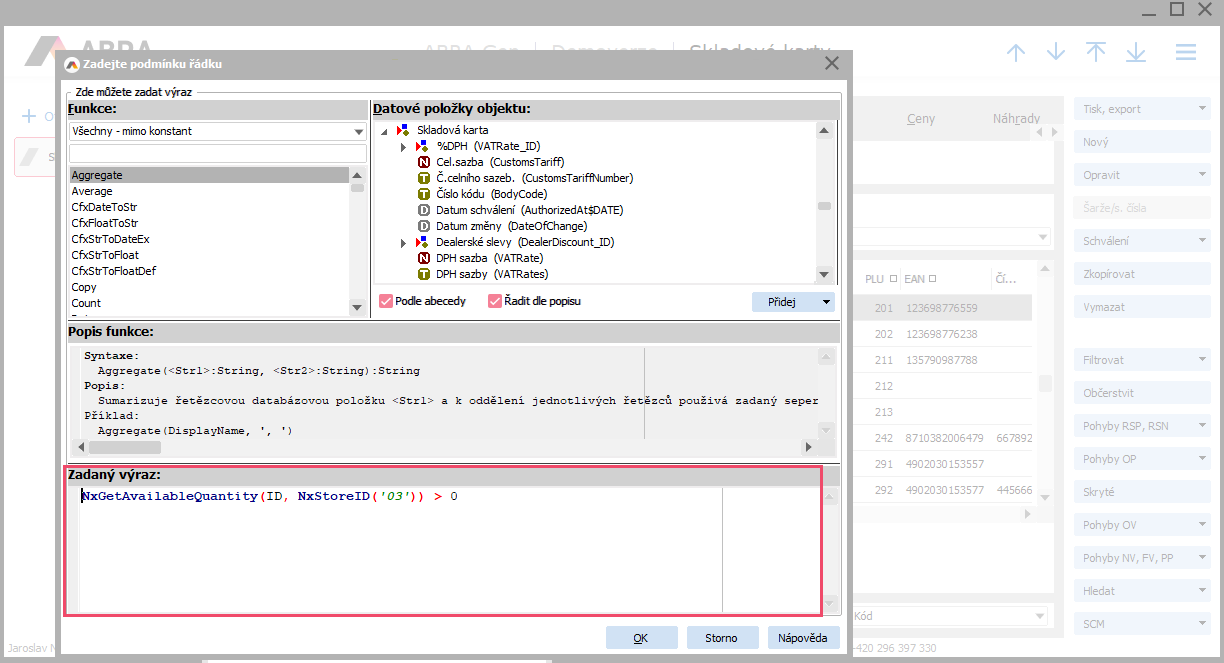
Task: Select Cel.sazba (CustomsTariff) item
Action: coord(500,162)
